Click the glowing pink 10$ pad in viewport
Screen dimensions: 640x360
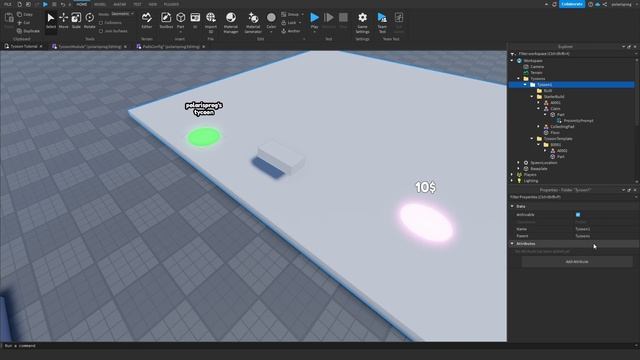(426, 223)
